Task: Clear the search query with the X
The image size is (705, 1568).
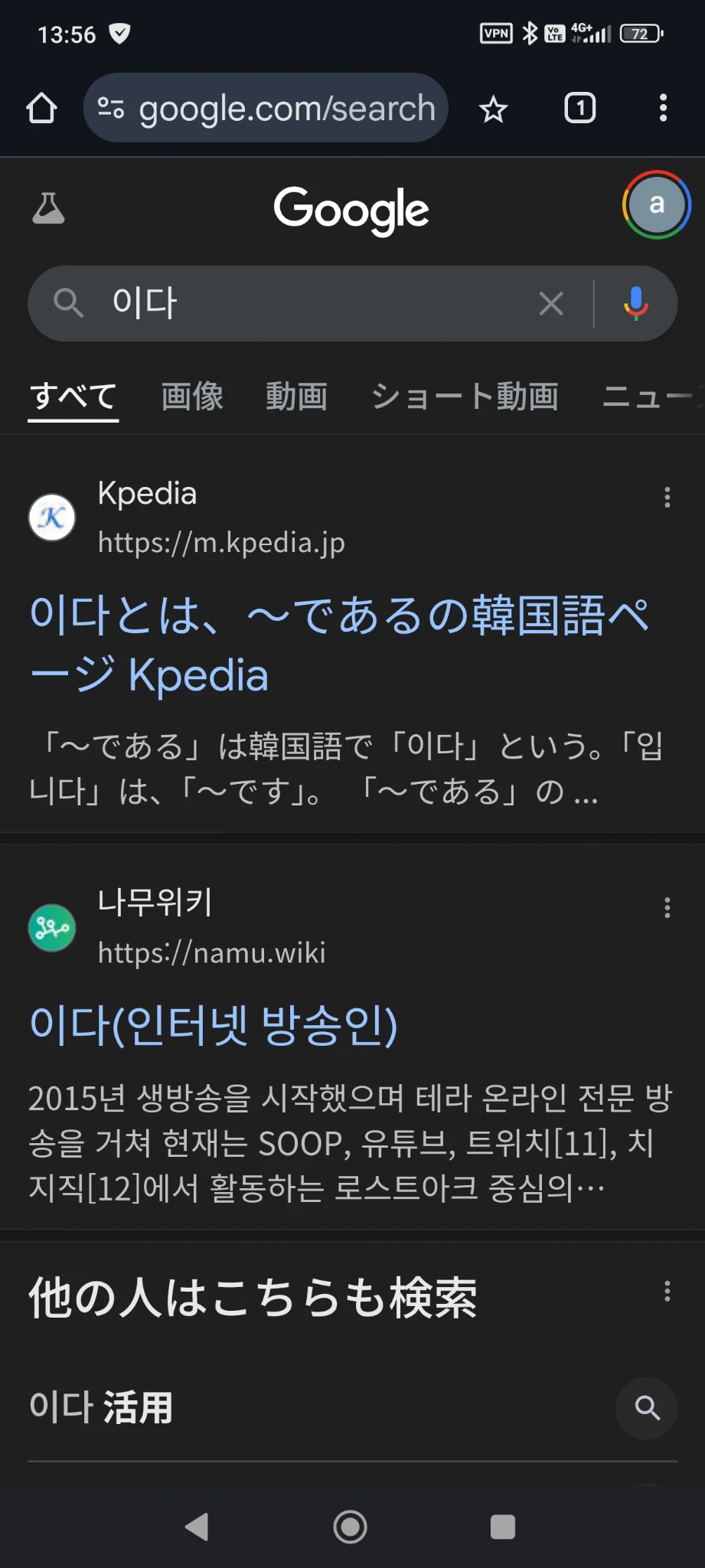Action: (x=551, y=304)
